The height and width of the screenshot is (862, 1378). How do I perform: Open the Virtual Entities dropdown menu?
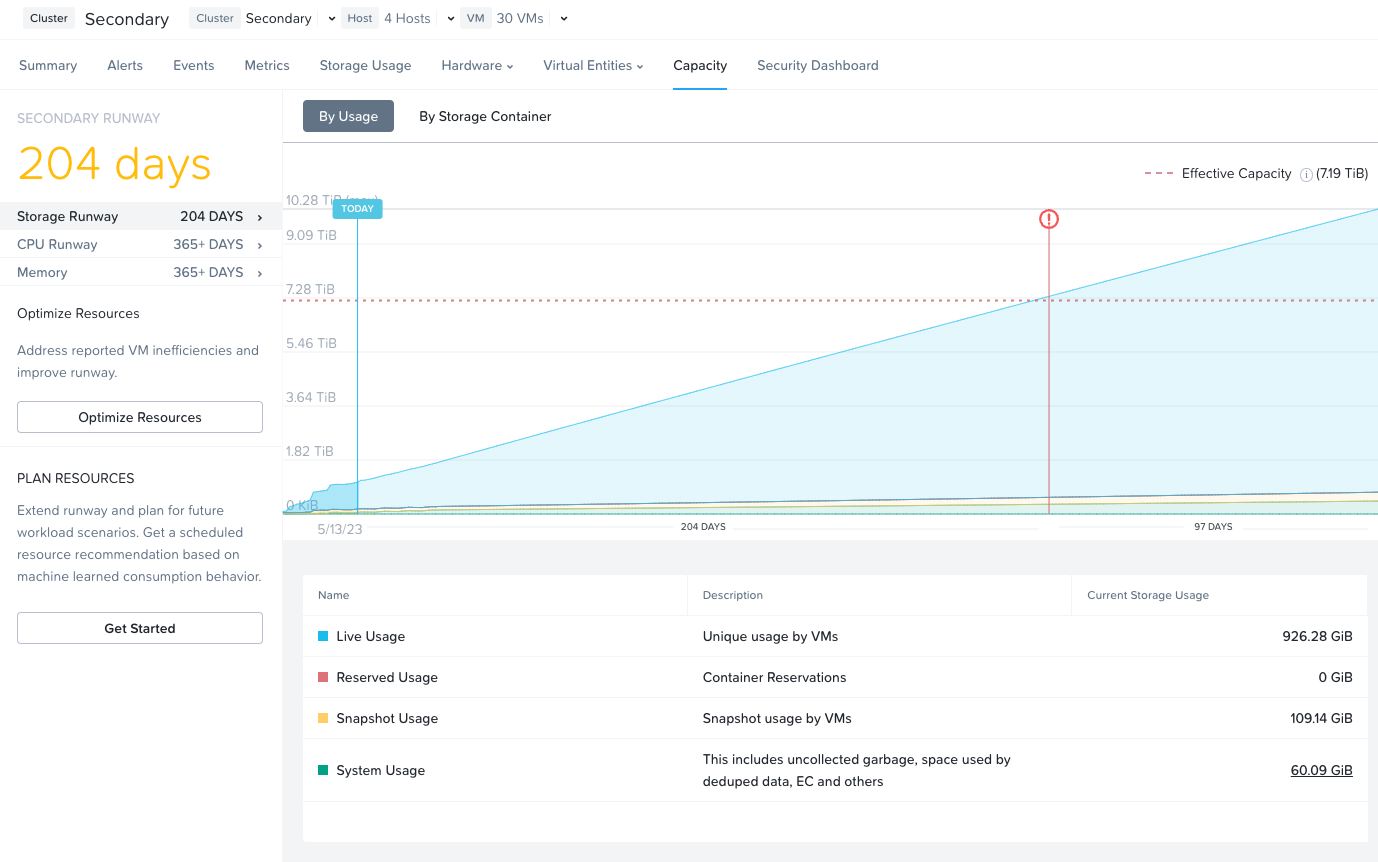click(x=593, y=65)
